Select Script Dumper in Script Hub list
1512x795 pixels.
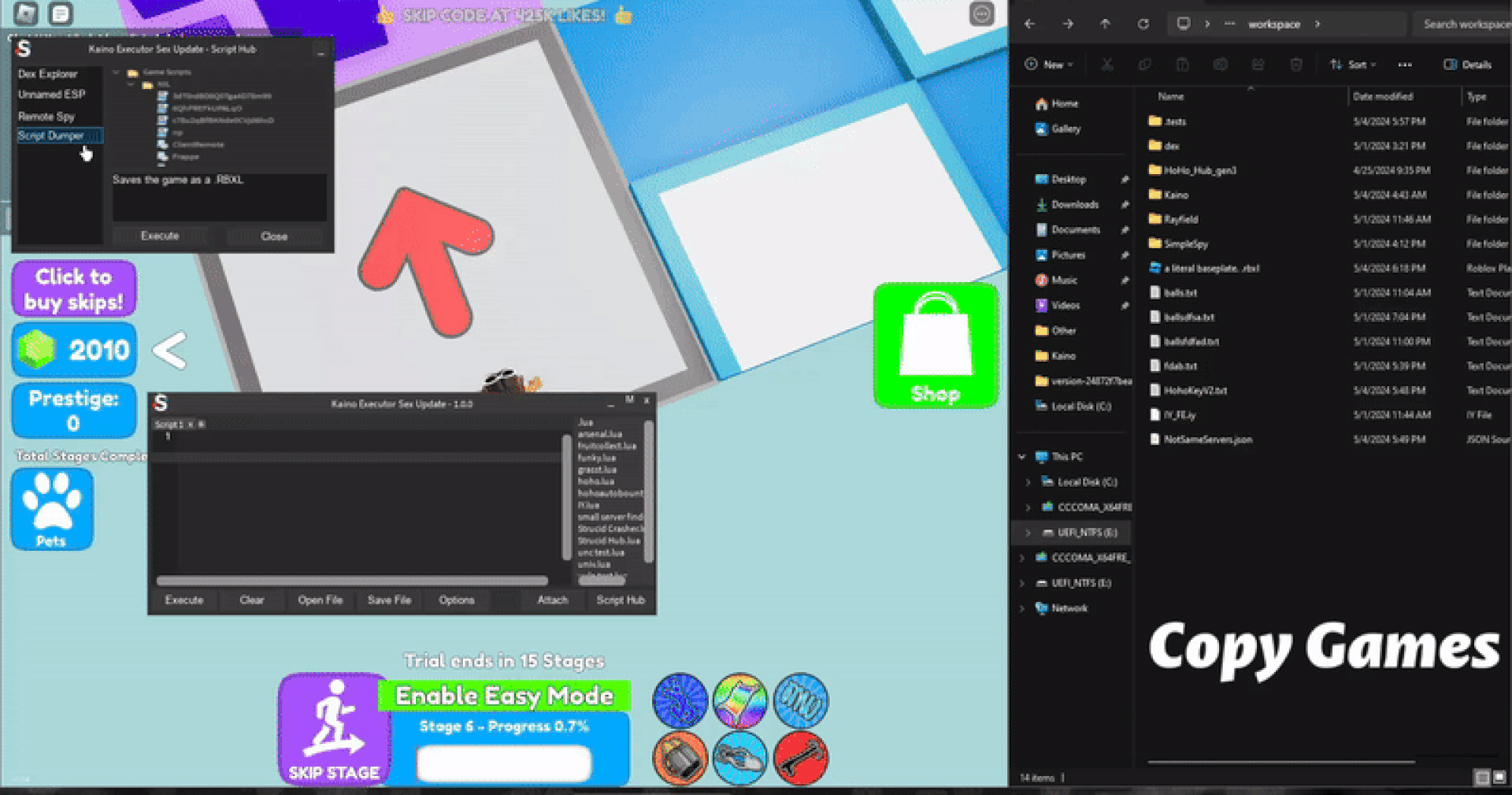coord(51,136)
